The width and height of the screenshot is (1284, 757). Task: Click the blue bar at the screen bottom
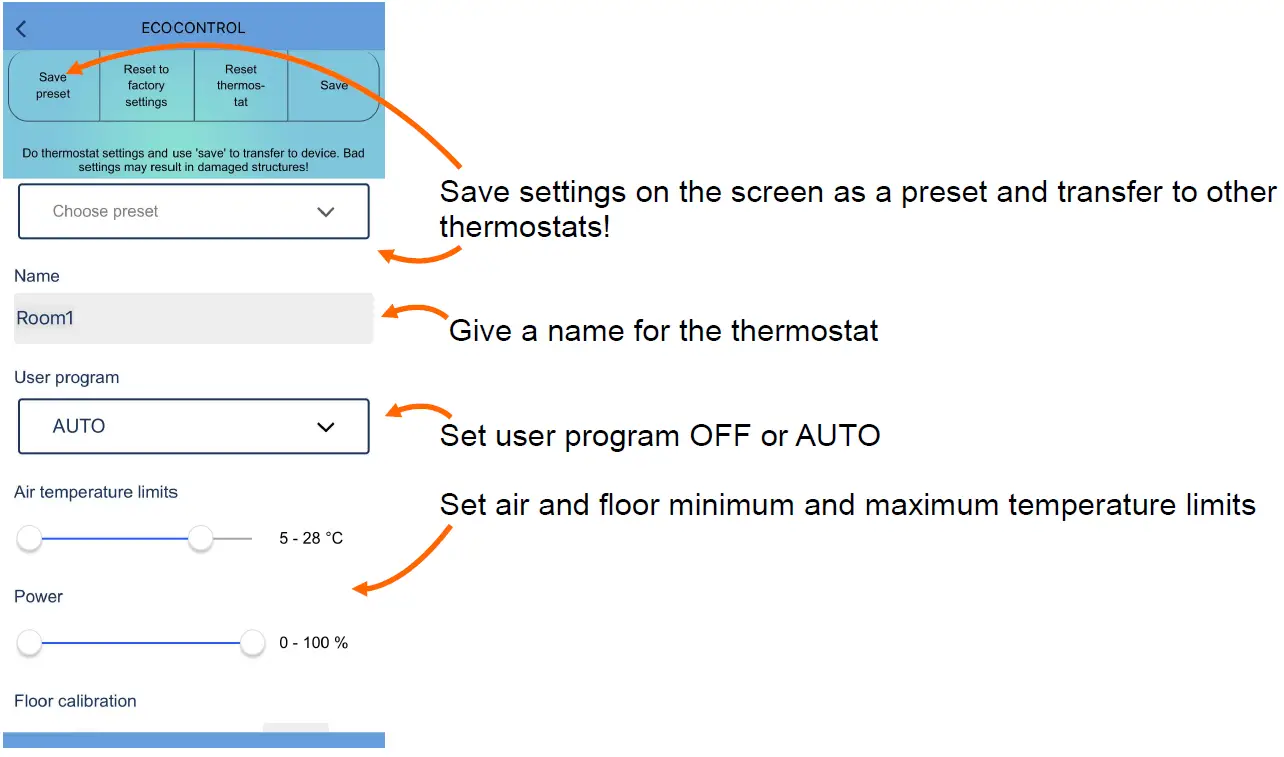(x=193, y=739)
